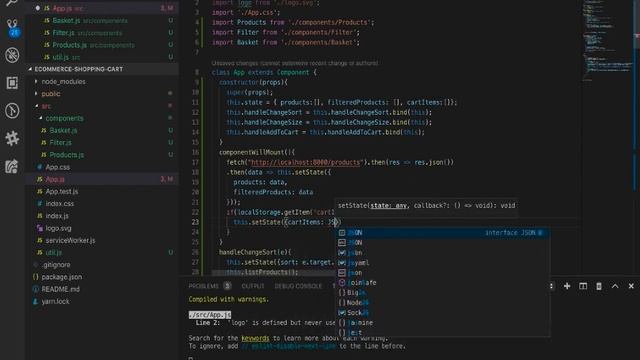This screenshot has height=360, width=640.
Task: Choose the NodeJS autocomplete suggestion
Action: [x=442, y=302]
